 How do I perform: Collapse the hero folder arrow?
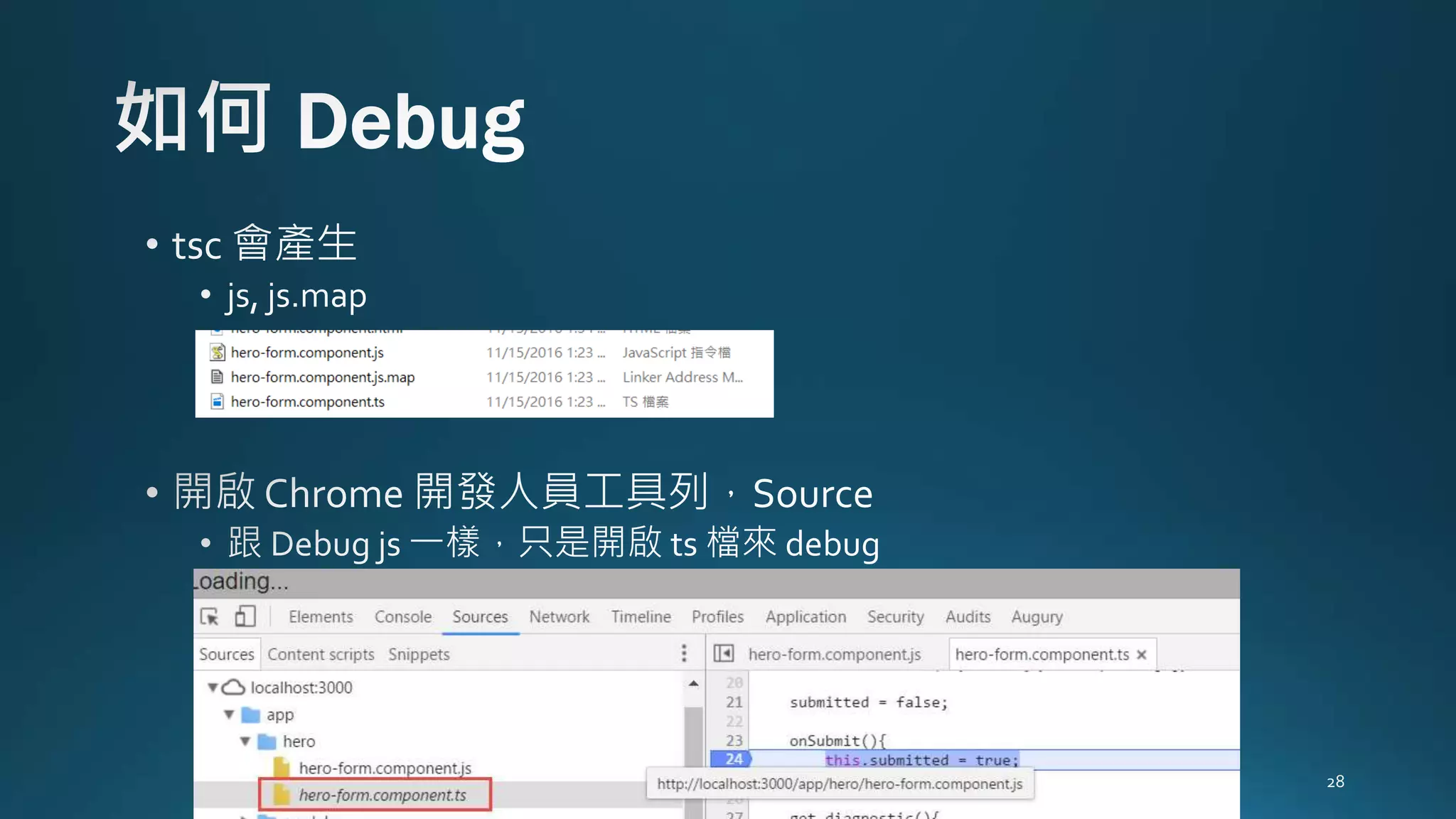click(245, 742)
